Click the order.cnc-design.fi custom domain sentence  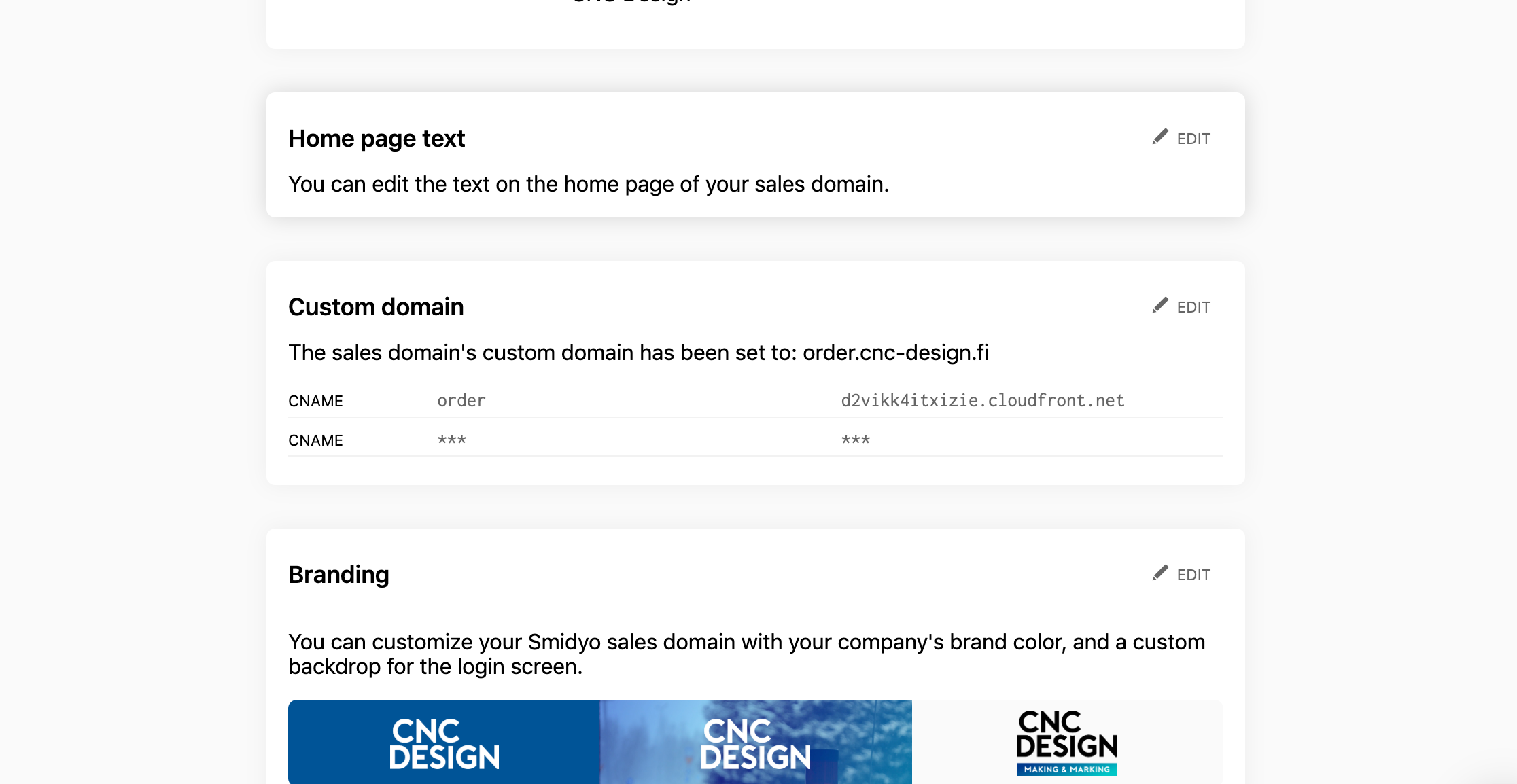pos(638,353)
